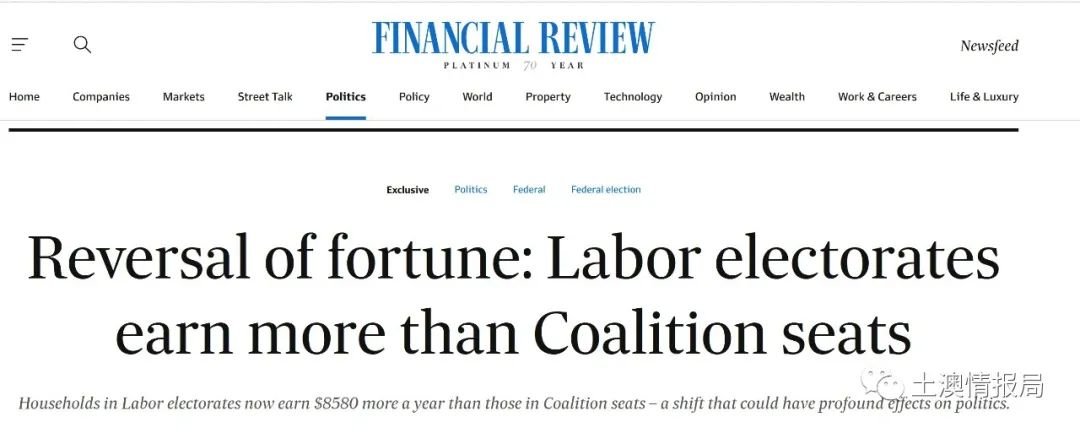
Task: Open the Wealth section
Action: [x=787, y=97]
